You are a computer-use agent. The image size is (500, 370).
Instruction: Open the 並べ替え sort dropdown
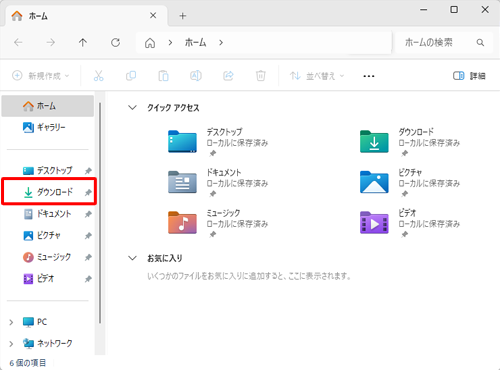click(x=317, y=76)
